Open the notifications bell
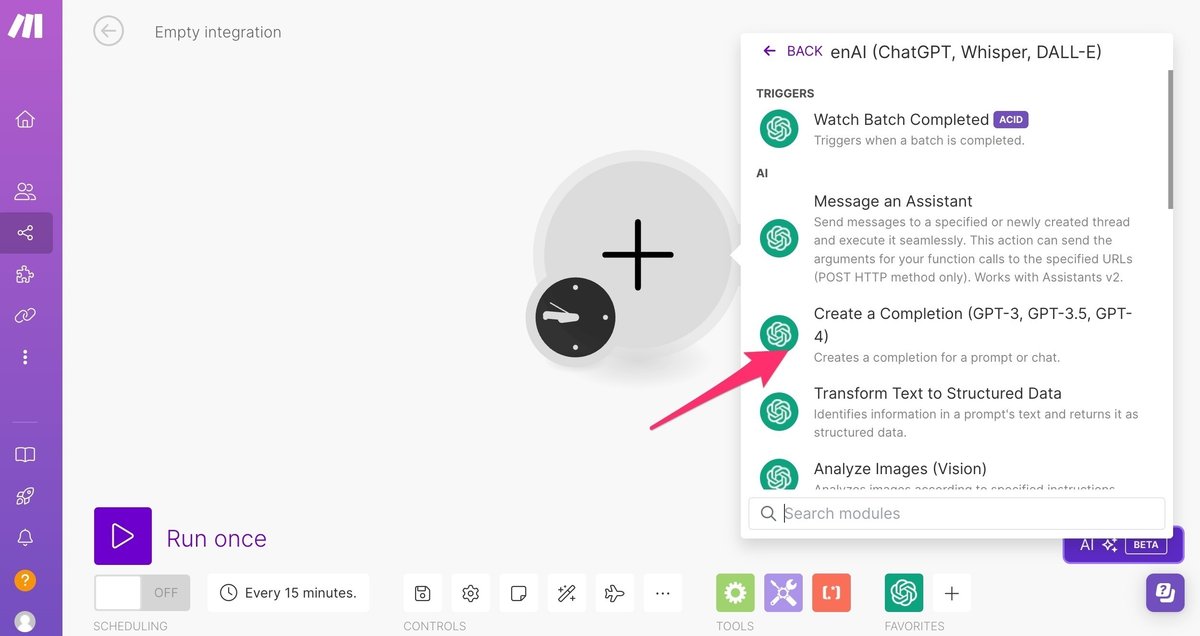 (25, 538)
